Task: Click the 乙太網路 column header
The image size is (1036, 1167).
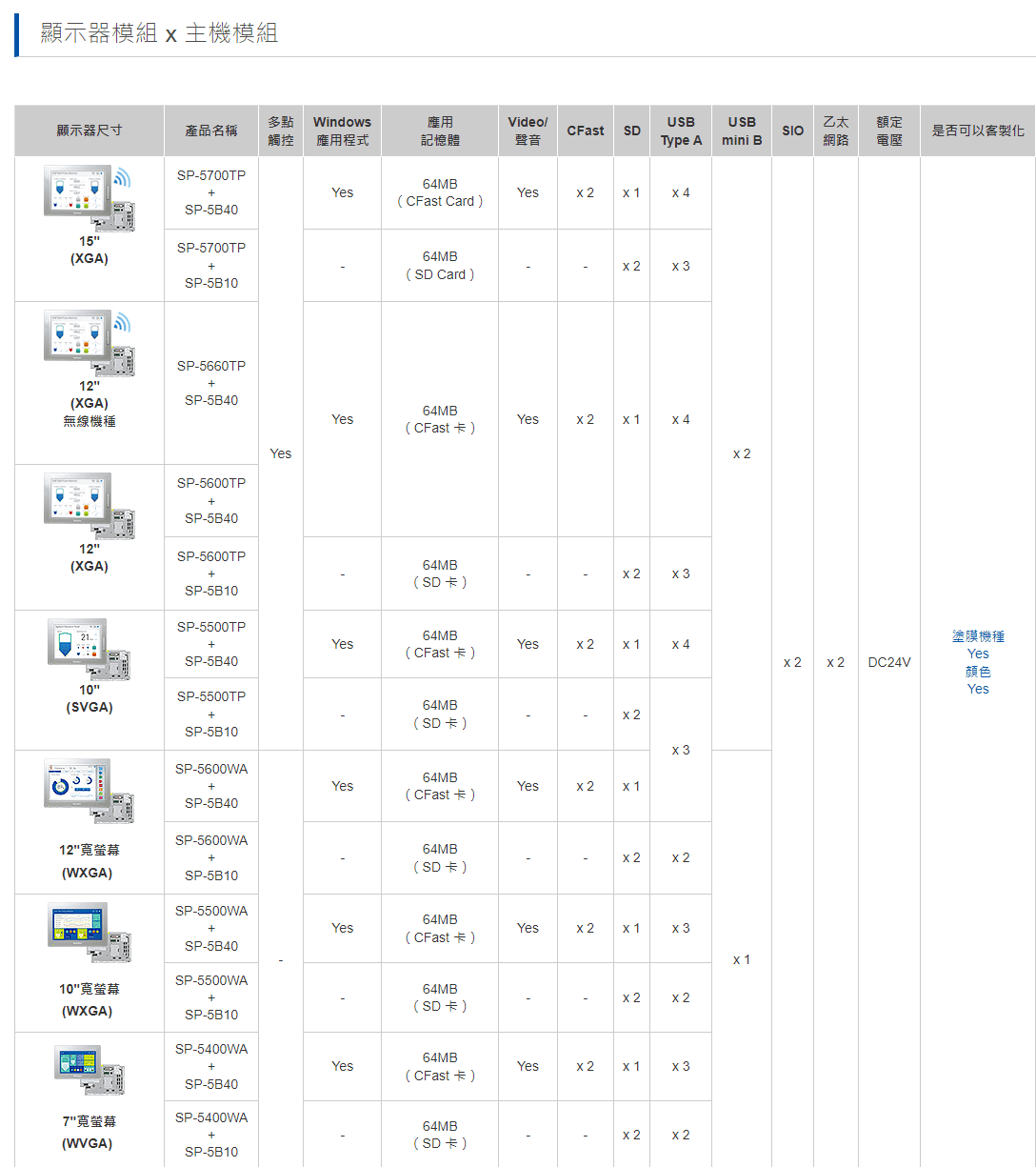Action: 836,131
